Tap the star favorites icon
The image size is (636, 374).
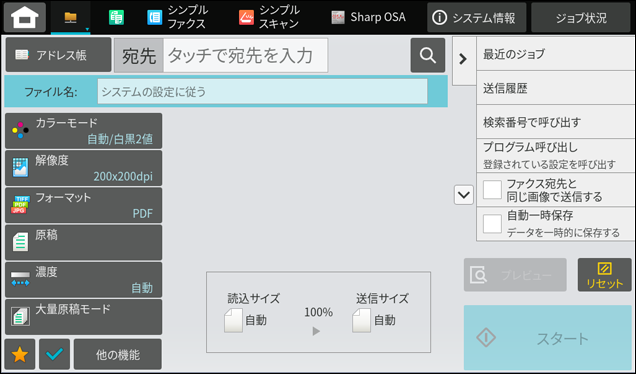pos(20,355)
